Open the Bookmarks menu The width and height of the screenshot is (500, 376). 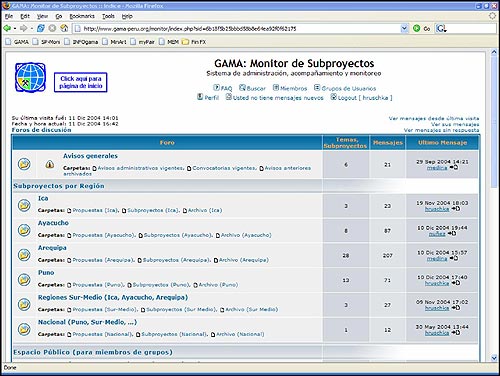[x=82, y=16]
